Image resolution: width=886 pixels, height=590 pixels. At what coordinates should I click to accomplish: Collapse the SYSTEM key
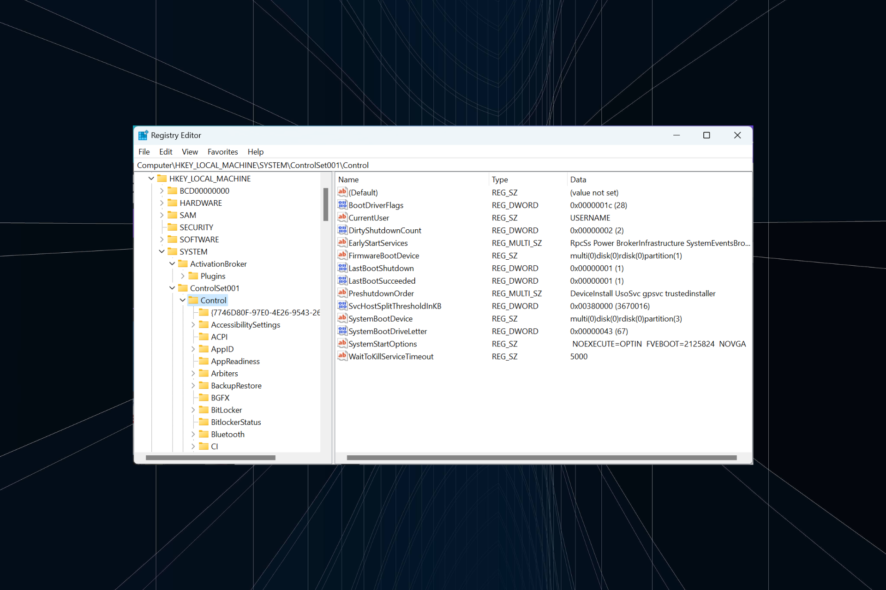[x=162, y=251]
